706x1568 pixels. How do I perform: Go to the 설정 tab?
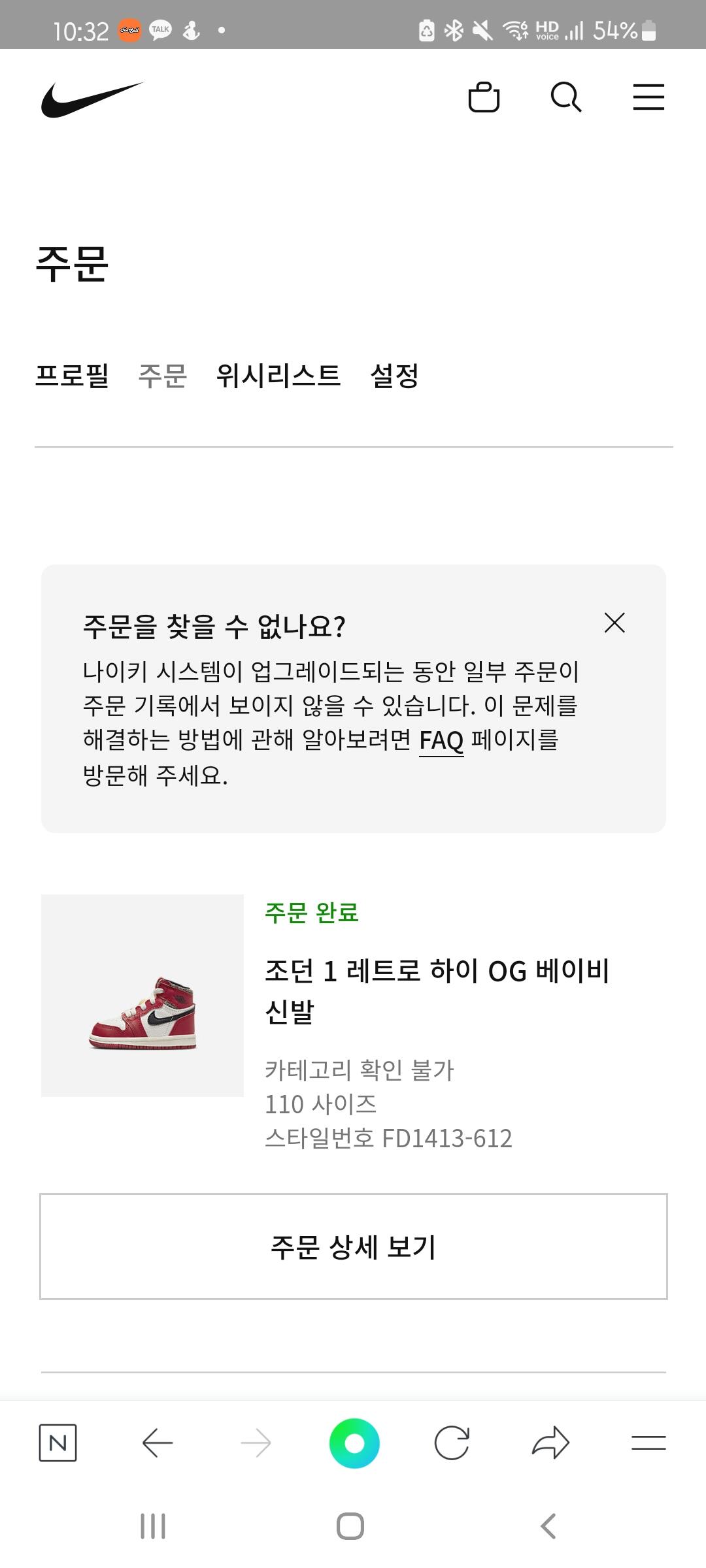coord(394,376)
